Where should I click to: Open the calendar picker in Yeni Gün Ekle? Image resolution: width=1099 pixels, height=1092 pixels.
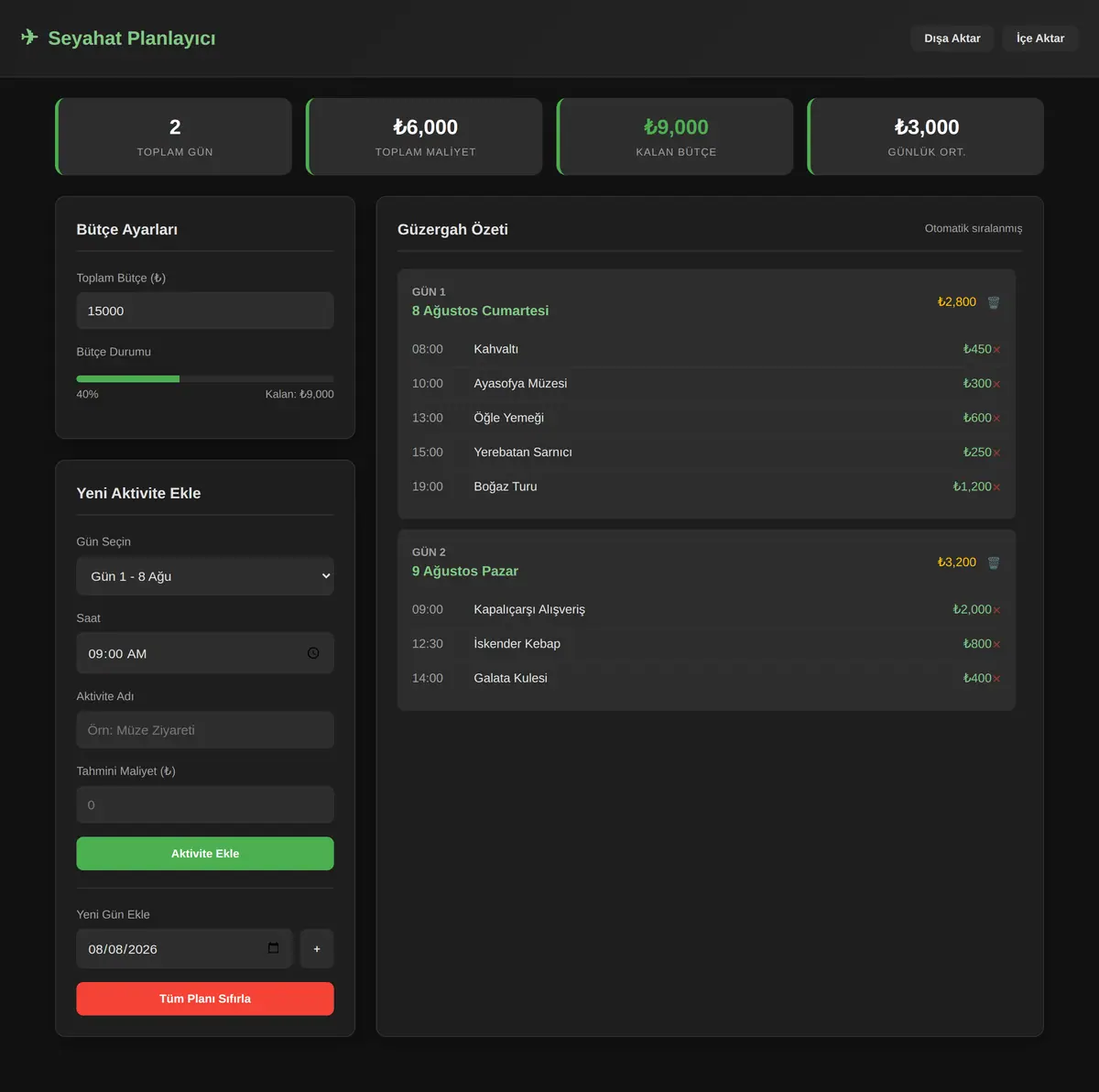pos(273,948)
